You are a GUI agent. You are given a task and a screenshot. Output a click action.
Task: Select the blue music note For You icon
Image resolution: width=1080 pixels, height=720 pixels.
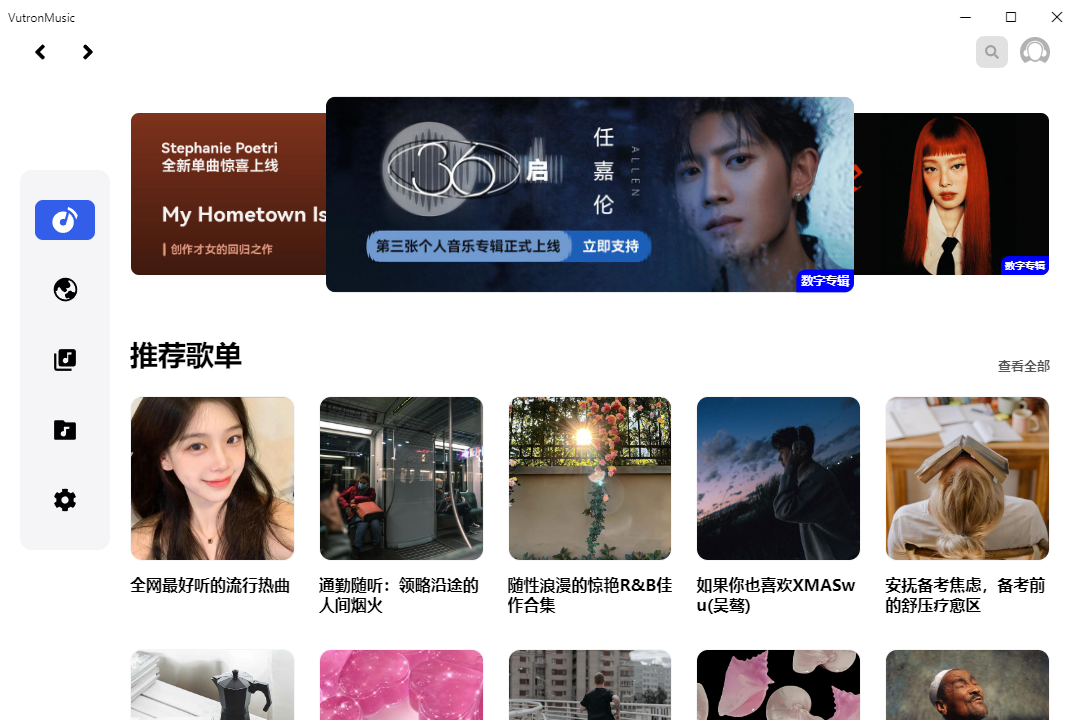point(64,220)
